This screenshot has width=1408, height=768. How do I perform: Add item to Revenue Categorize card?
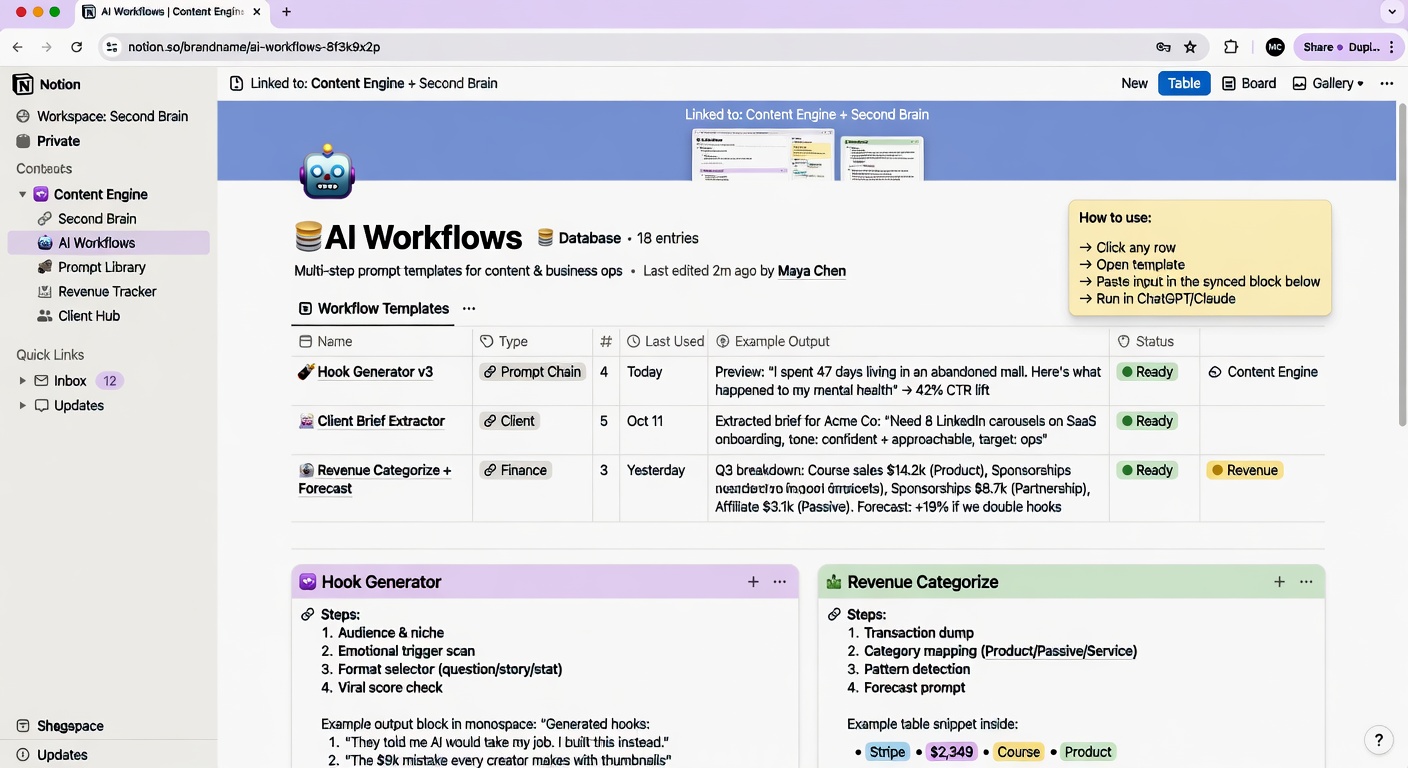click(1279, 582)
